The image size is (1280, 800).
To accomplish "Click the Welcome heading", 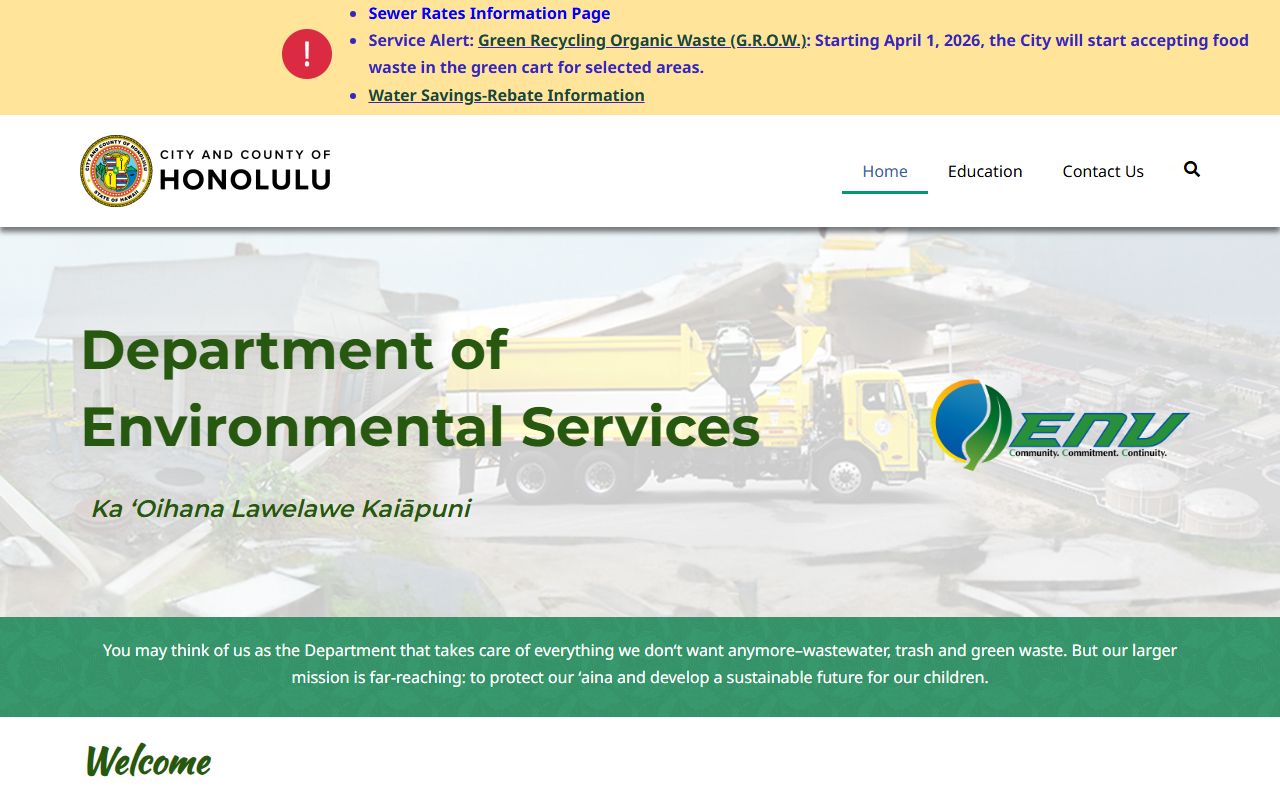I will click(148, 762).
